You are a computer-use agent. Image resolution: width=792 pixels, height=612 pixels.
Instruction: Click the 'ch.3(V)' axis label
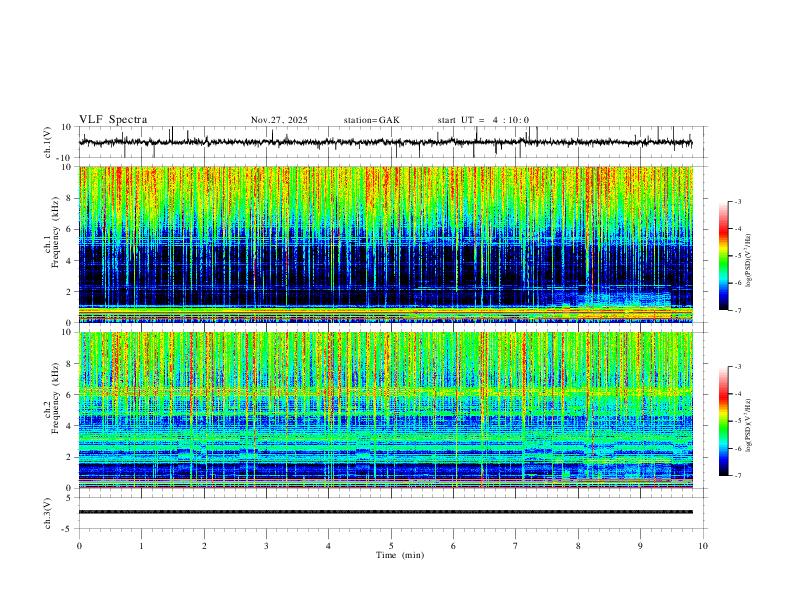pos(48,513)
